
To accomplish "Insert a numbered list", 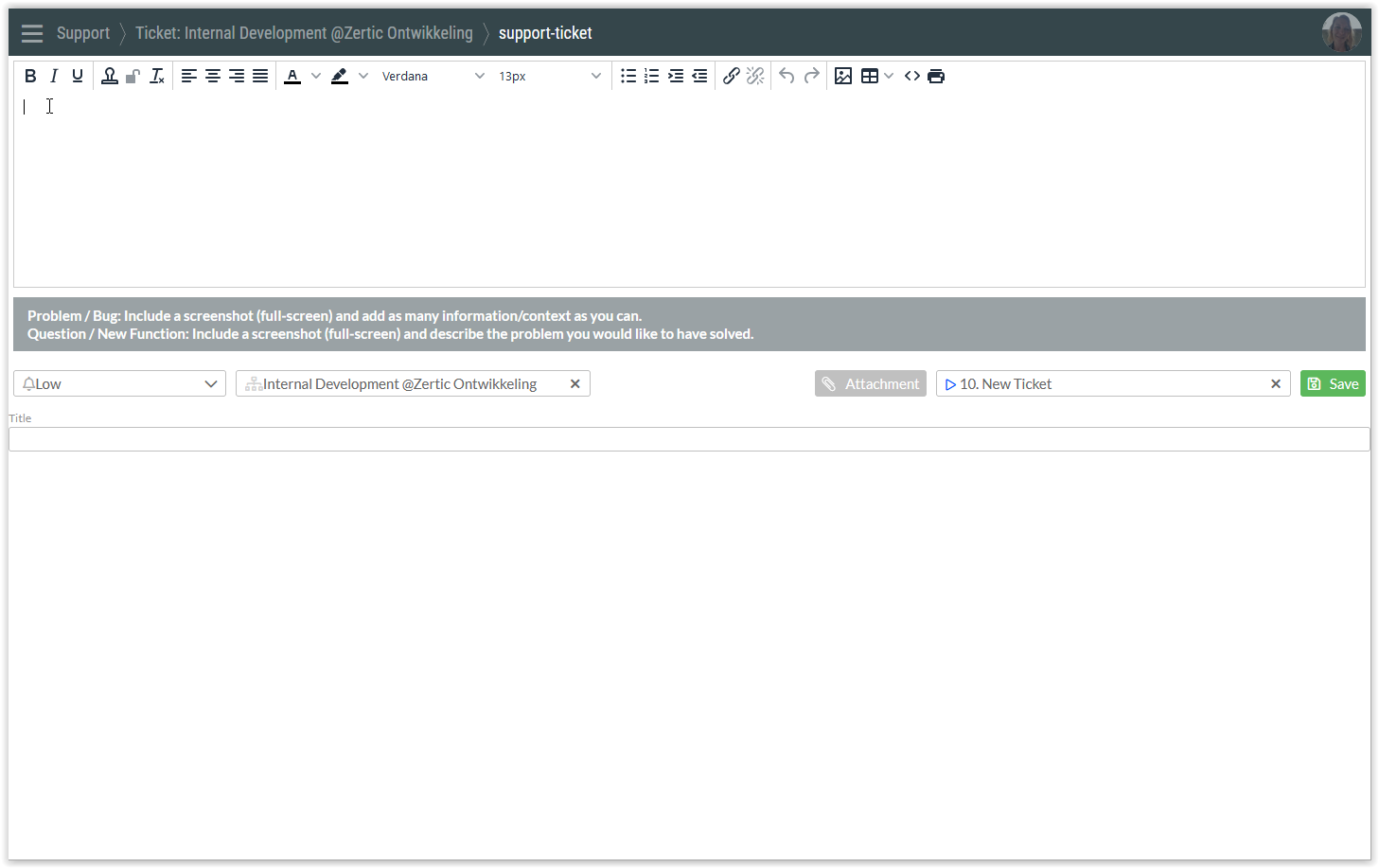I will (652, 76).
